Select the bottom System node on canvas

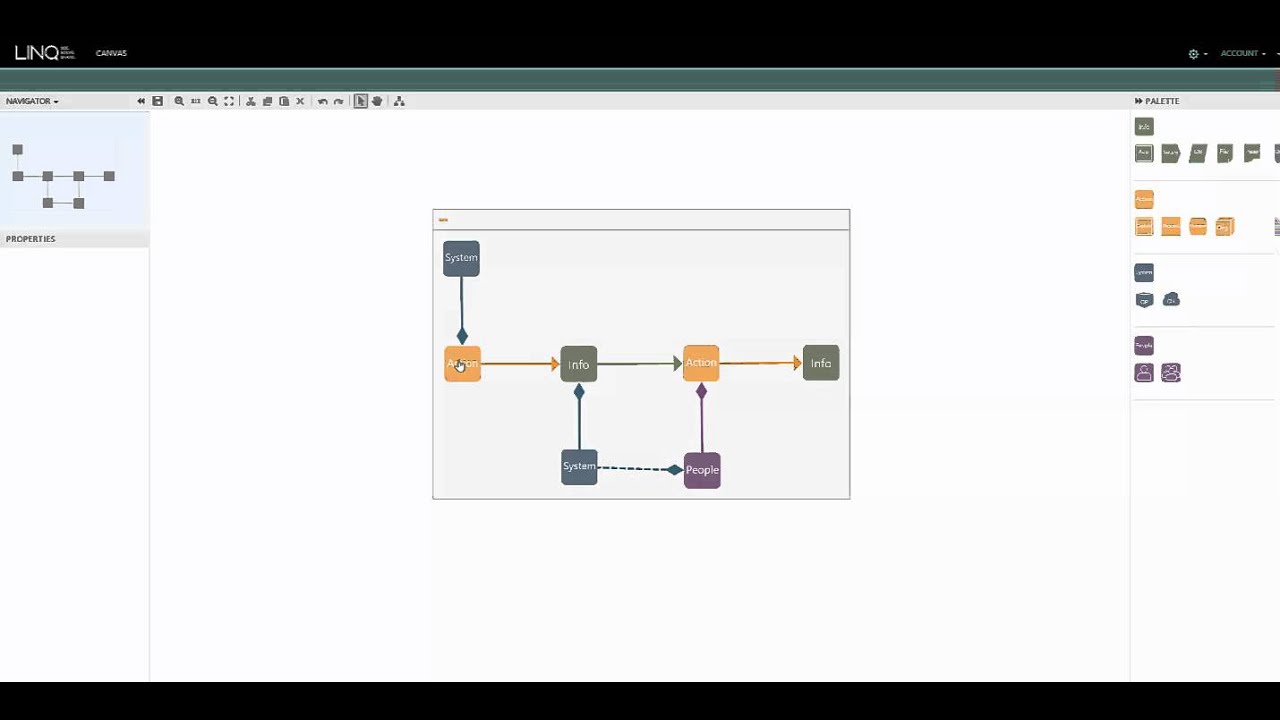(x=579, y=467)
